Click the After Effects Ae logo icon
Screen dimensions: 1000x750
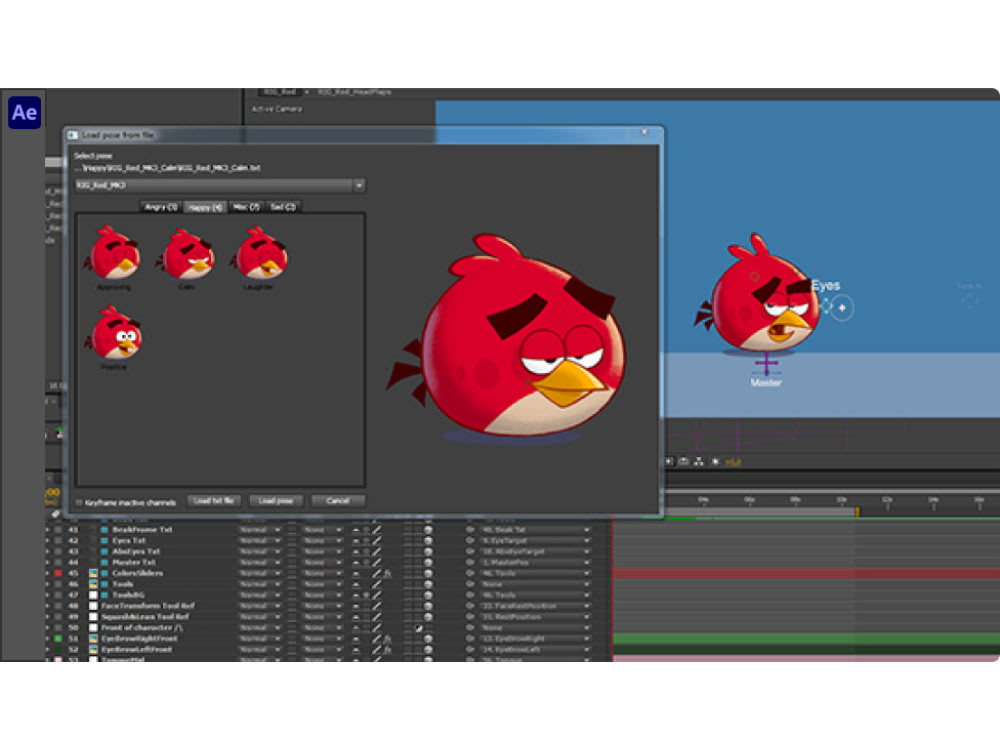(24, 112)
